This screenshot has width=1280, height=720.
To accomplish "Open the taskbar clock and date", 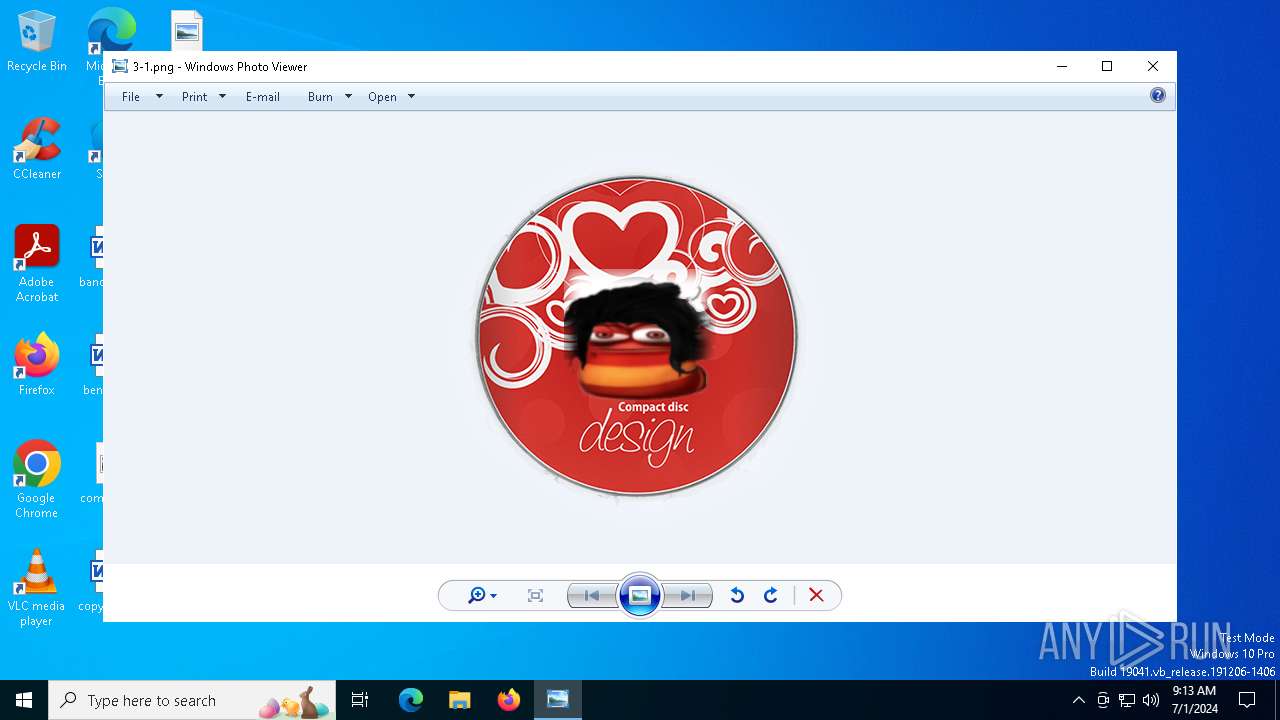I will 1193,700.
